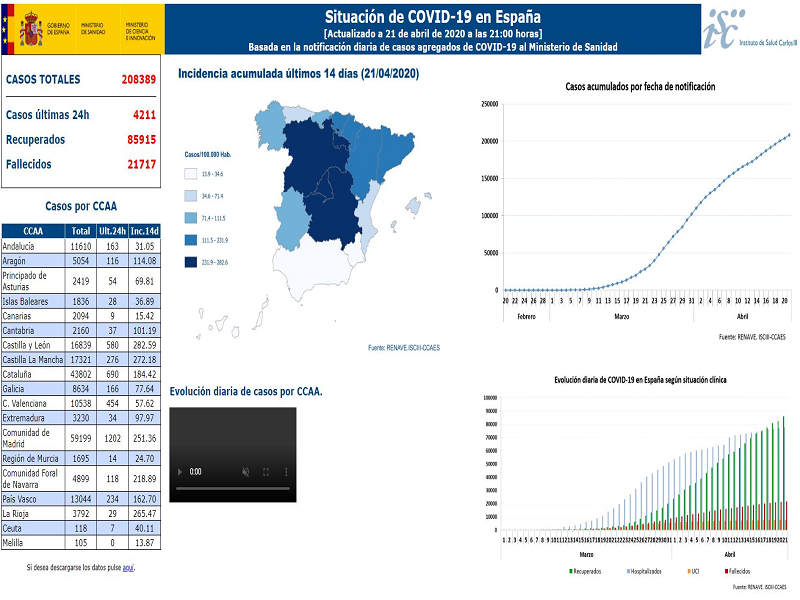Image resolution: width=800 pixels, height=600 pixels.
Task: Select the C. Valenciana row name
Action: point(24,403)
